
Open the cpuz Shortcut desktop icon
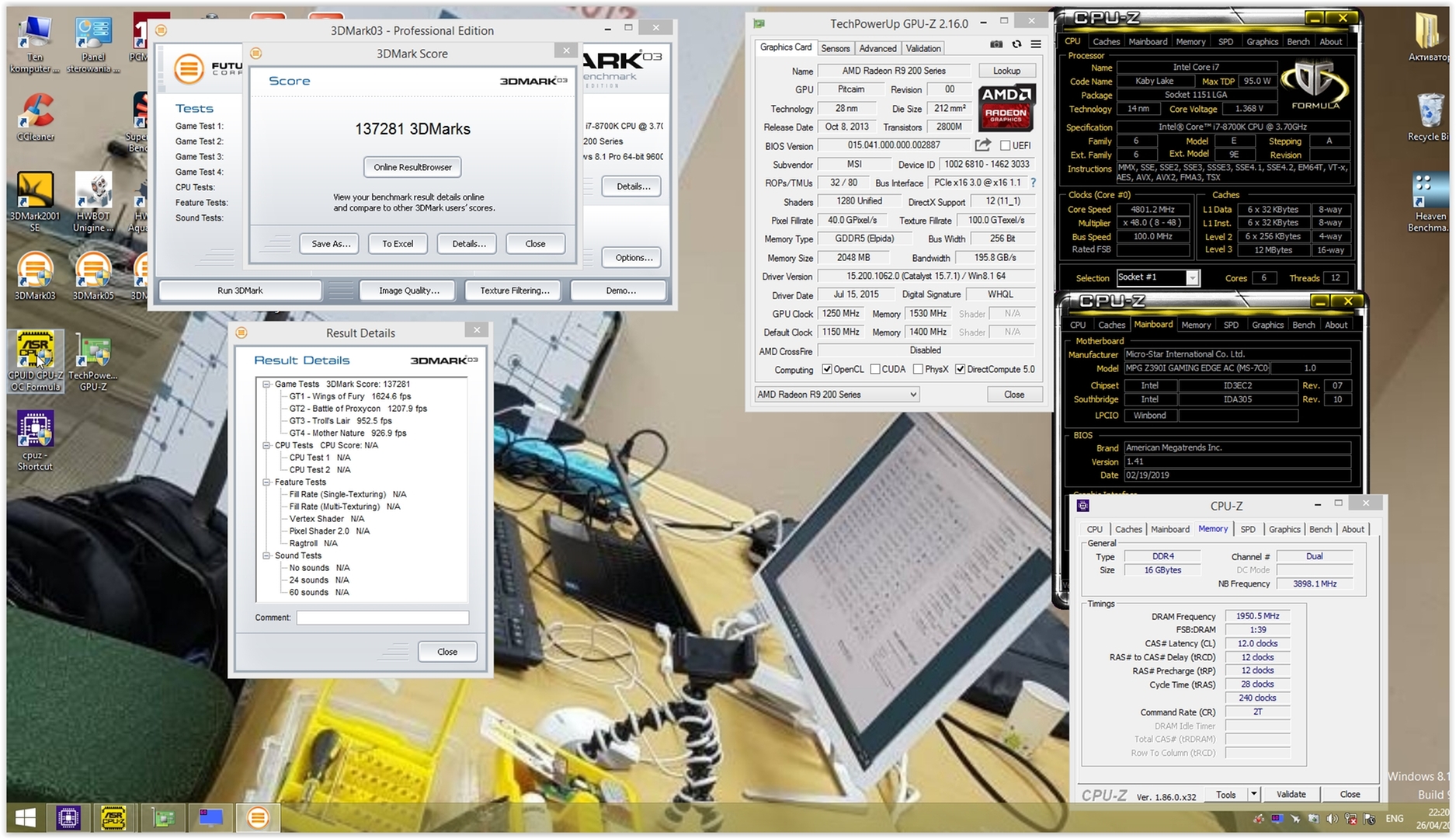35,441
